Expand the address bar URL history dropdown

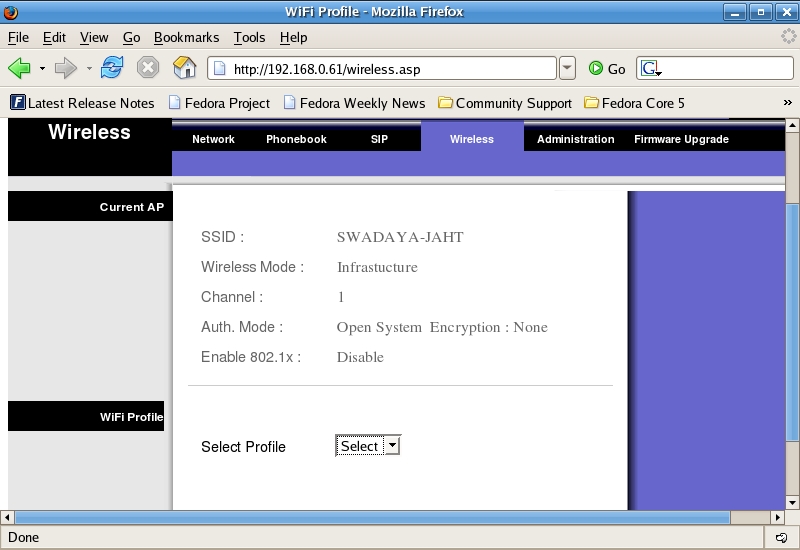tap(567, 68)
